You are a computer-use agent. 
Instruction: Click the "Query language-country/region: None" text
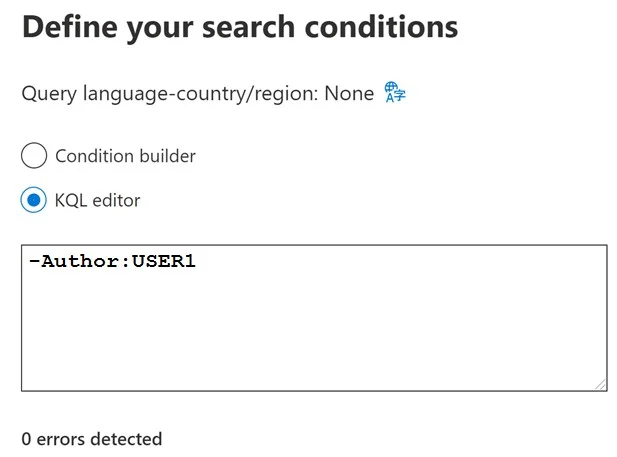pyautogui.click(x=198, y=94)
